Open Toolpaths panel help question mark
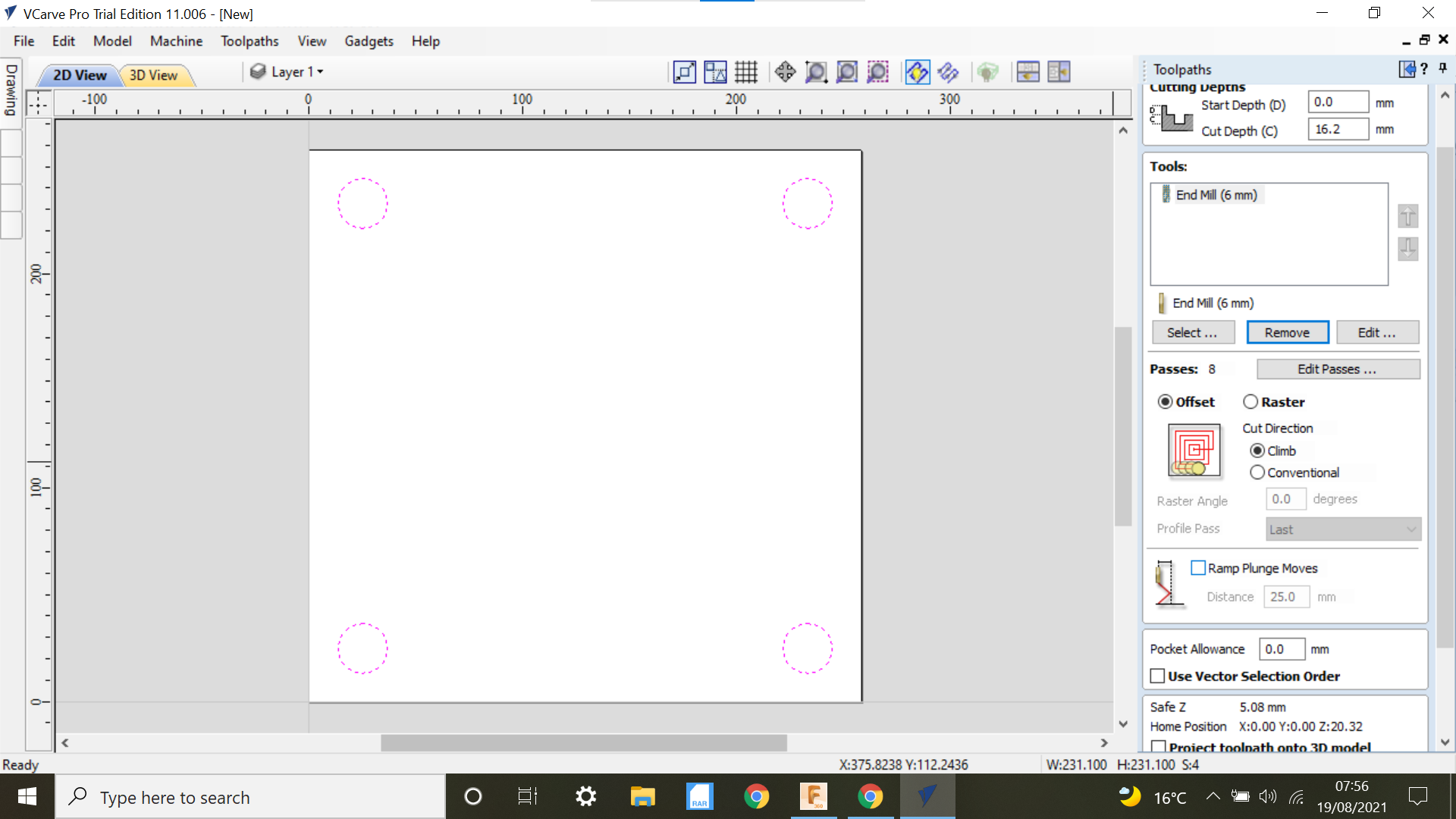This screenshot has width=1456, height=819. click(1425, 69)
